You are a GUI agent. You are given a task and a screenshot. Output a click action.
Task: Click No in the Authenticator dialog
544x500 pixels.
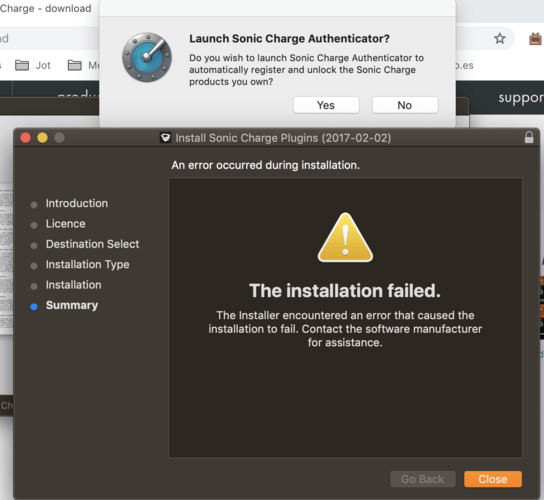point(405,105)
